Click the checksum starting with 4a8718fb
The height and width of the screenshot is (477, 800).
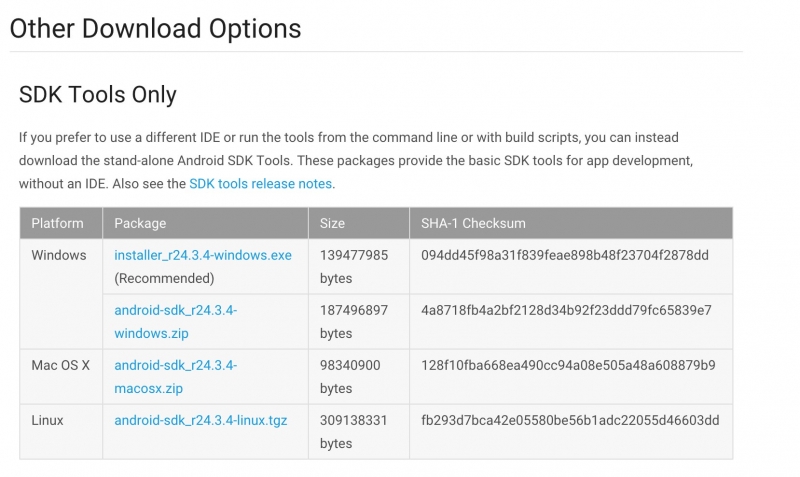(x=567, y=311)
